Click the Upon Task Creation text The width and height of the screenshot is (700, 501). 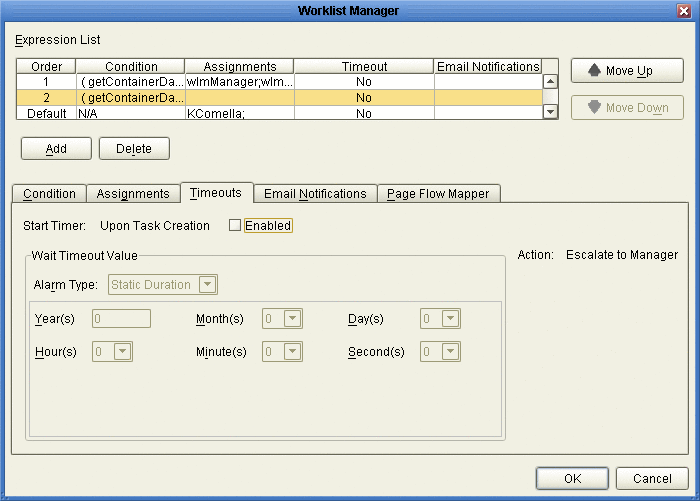[x=155, y=225]
